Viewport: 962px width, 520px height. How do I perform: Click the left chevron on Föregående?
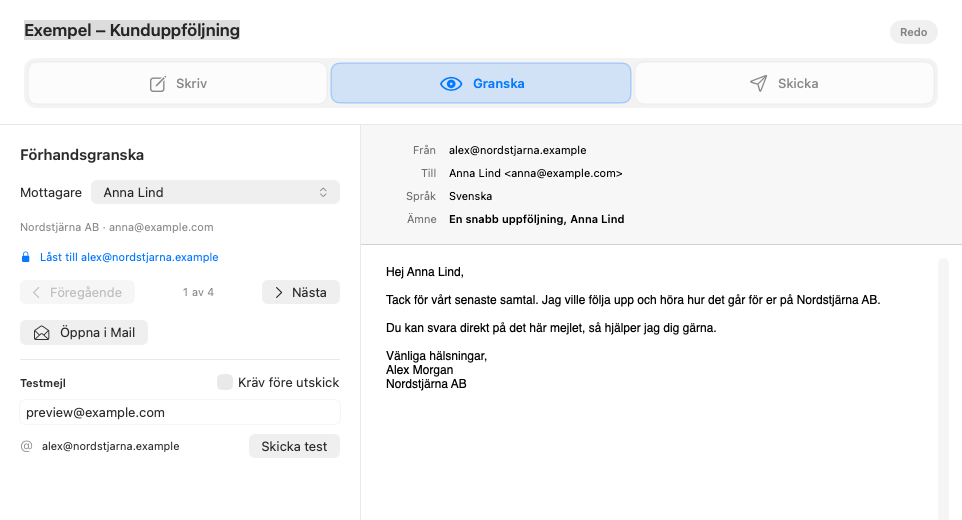point(36,292)
